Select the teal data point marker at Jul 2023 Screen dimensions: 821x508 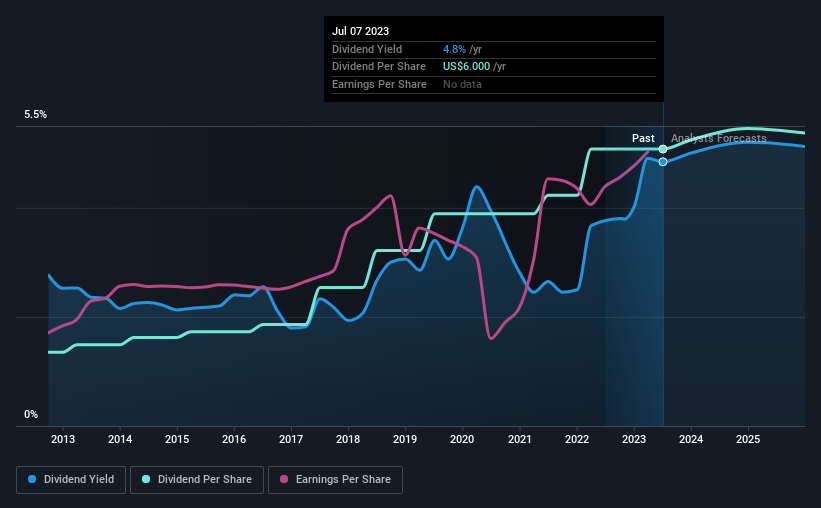663,149
